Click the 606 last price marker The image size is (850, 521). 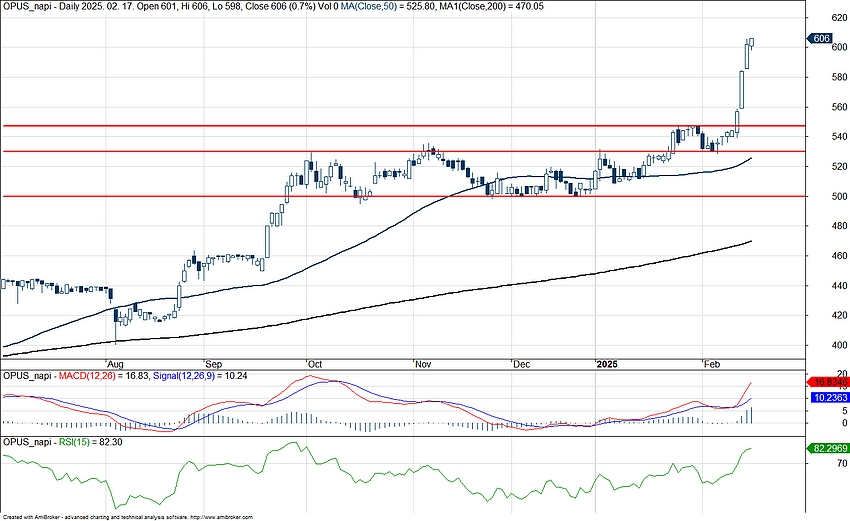tap(819, 38)
